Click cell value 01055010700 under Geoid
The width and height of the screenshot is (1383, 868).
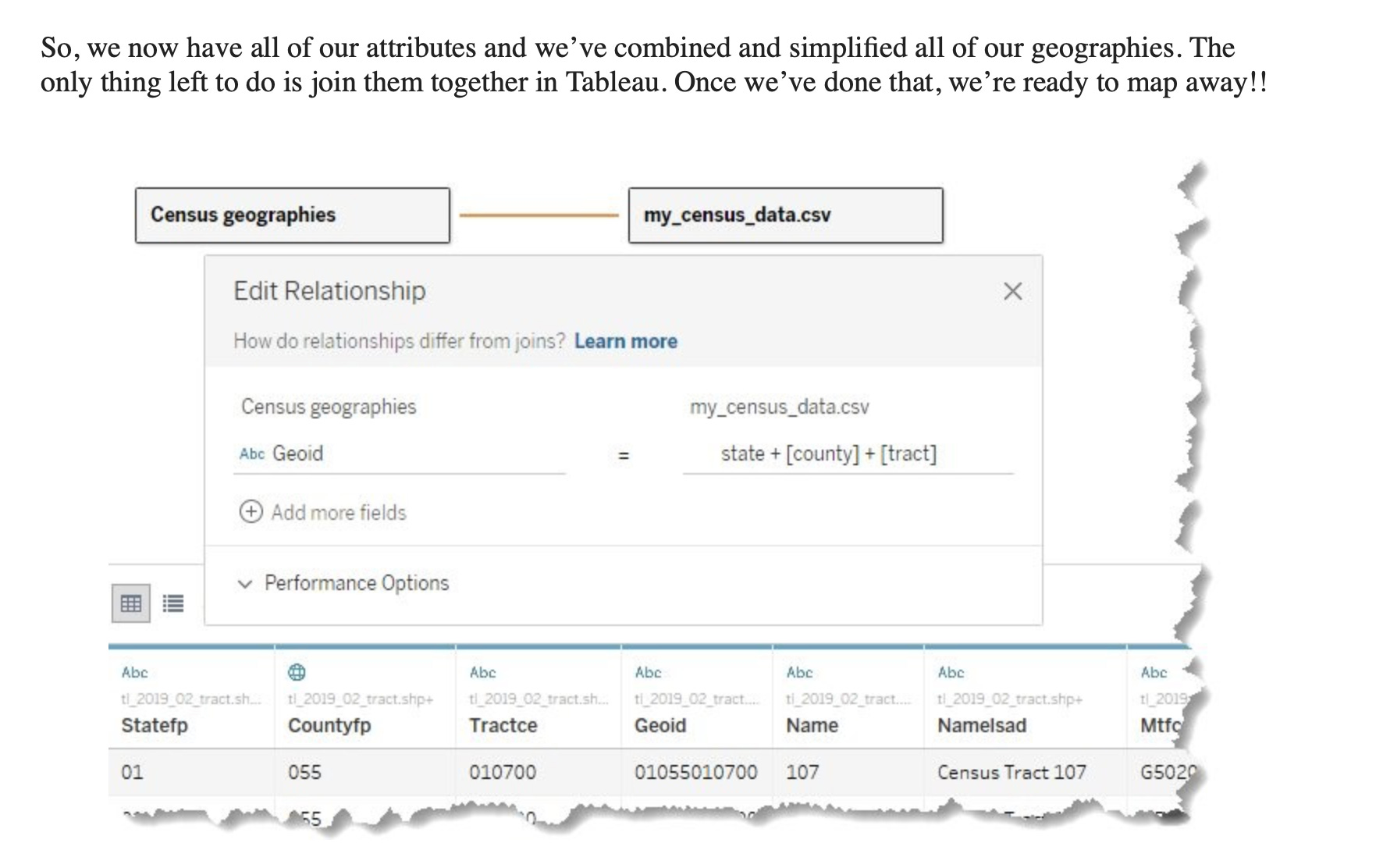coord(696,772)
